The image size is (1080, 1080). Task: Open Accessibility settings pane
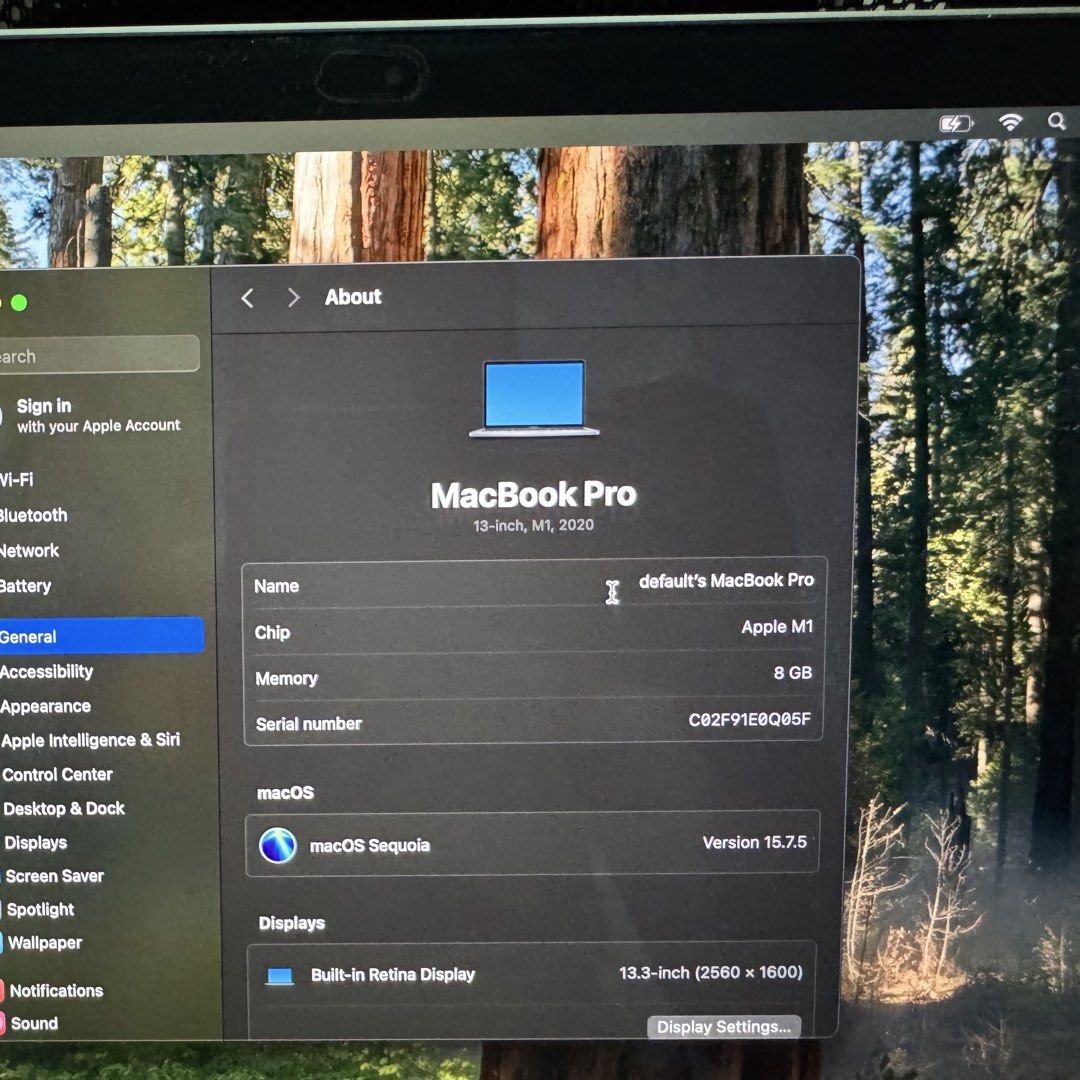[x=46, y=672]
